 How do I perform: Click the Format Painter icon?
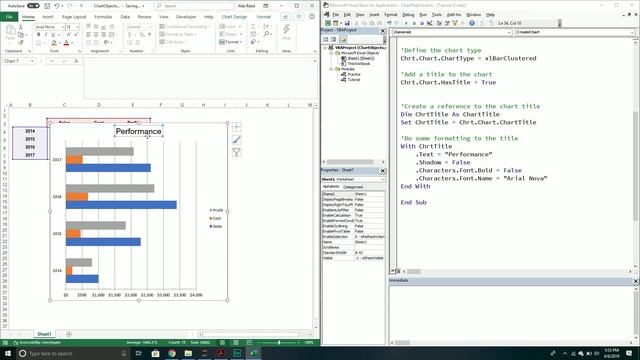point(21,42)
